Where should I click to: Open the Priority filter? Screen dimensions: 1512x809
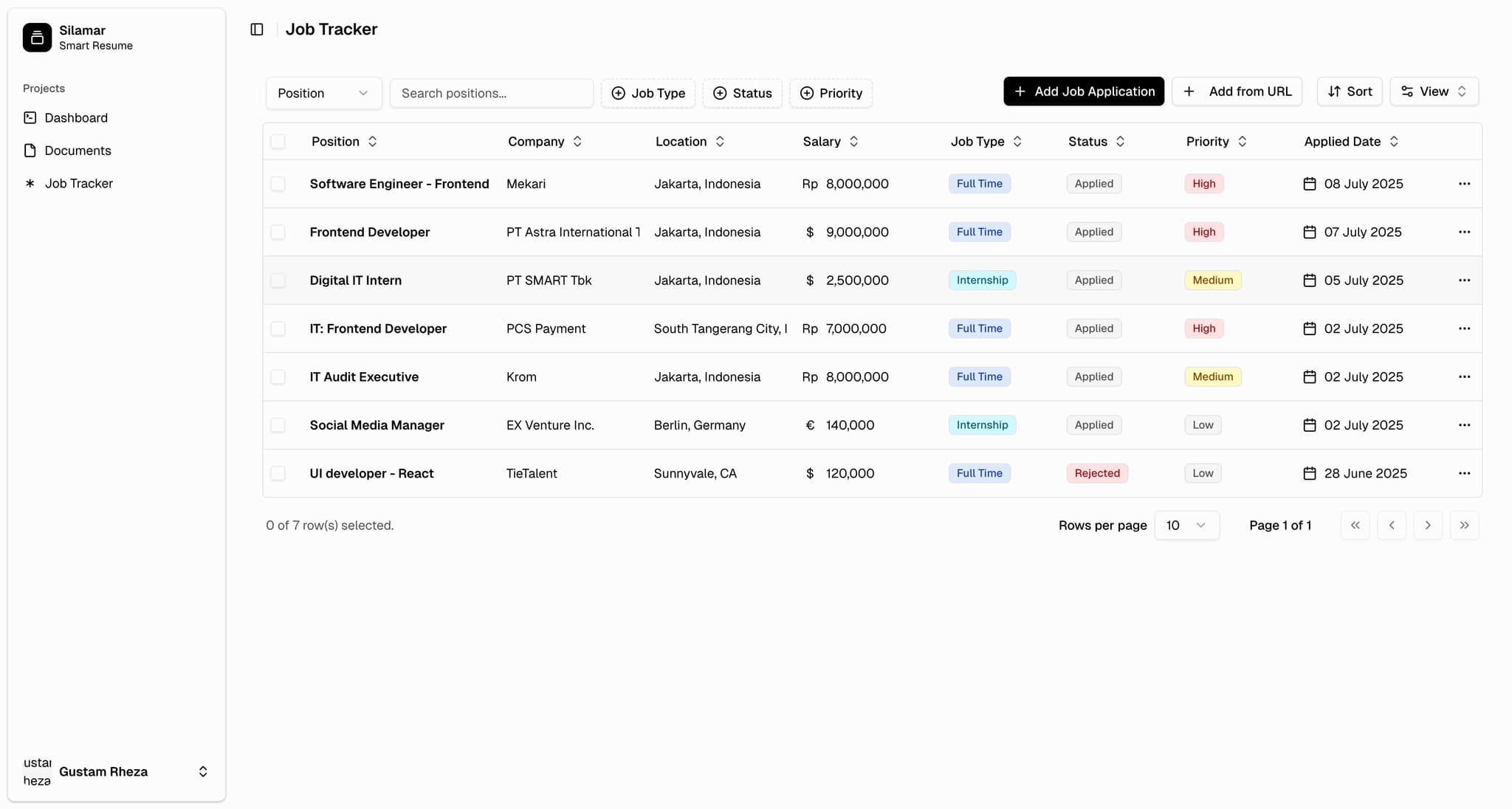click(831, 93)
